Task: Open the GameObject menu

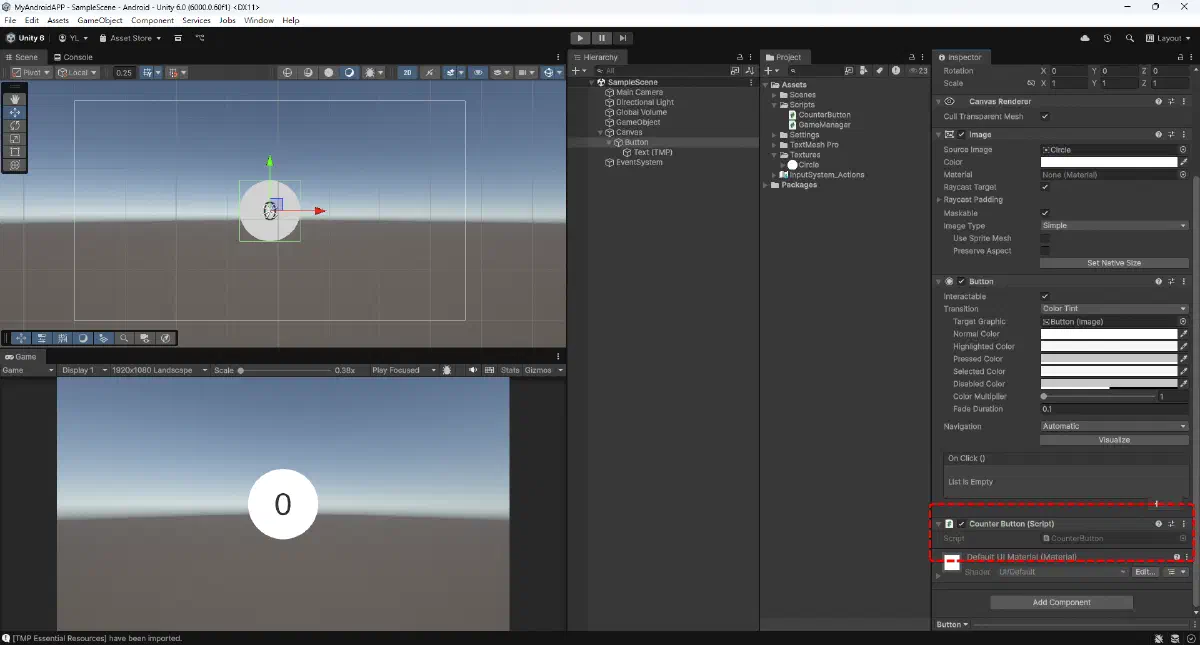Action: (x=99, y=20)
